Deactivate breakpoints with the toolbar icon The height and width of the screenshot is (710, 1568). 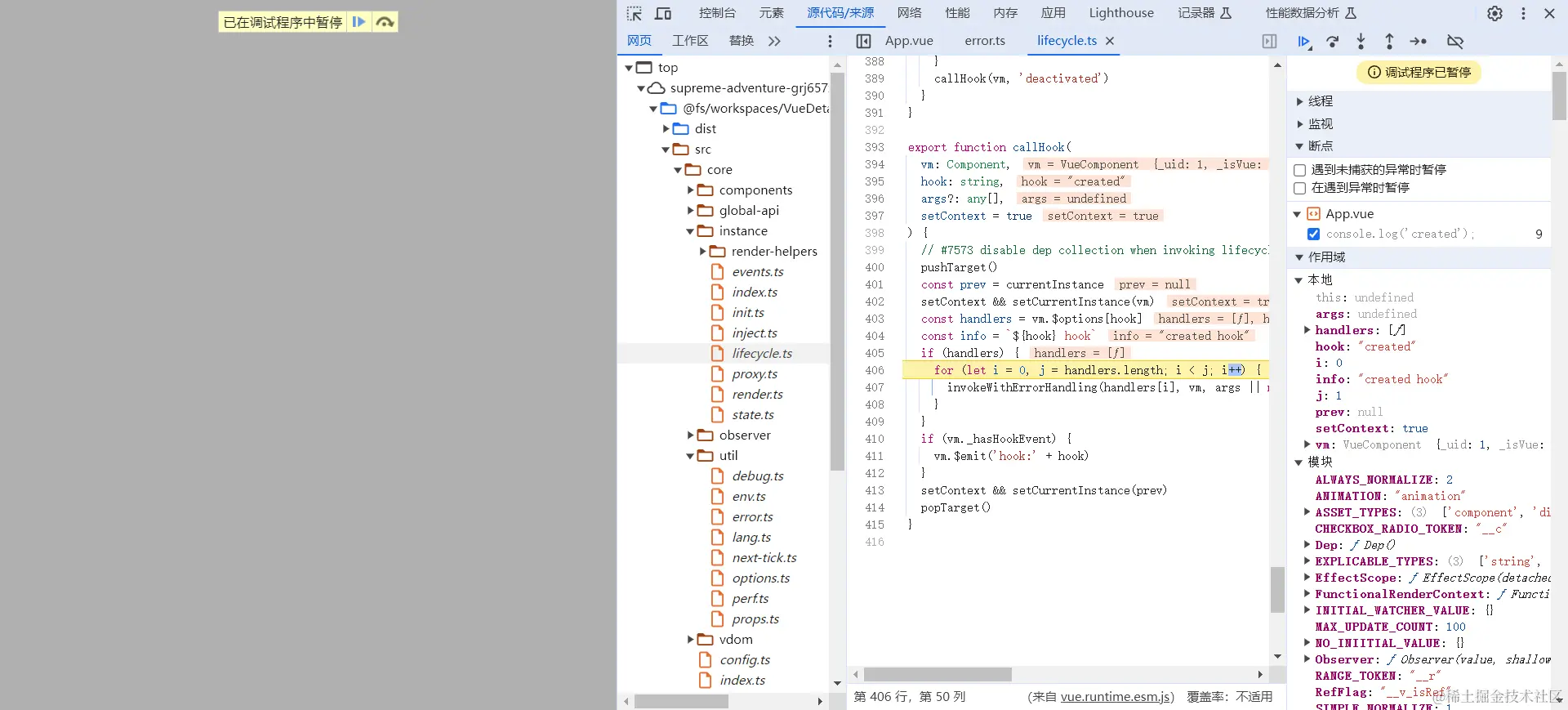click(1454, 42)
